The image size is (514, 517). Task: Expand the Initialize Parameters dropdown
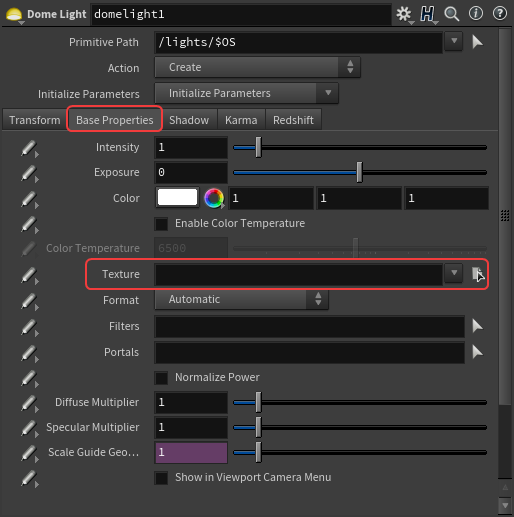point(247,93)
